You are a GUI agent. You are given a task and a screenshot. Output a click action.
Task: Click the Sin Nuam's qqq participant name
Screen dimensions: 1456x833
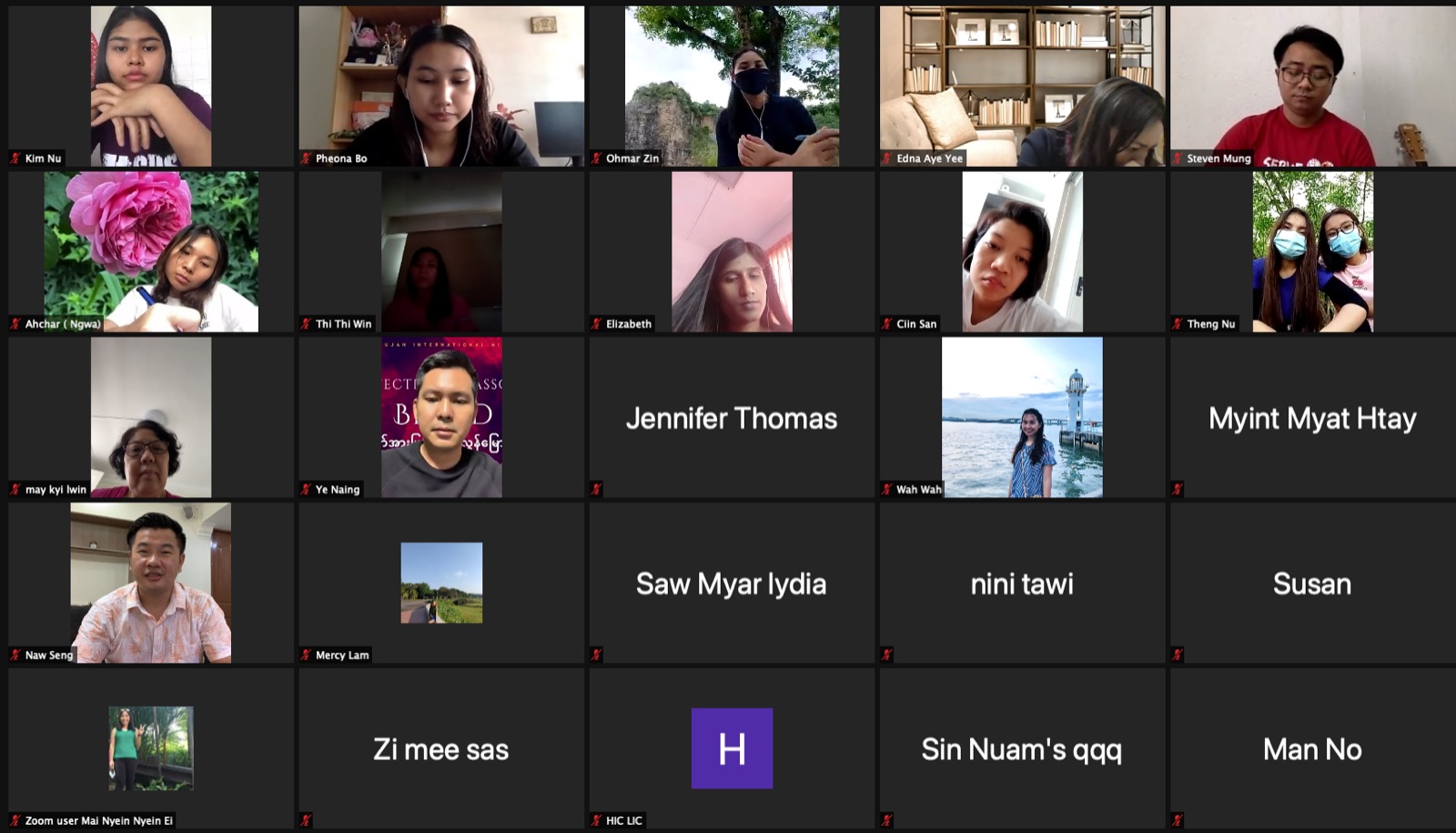(1022, 749)
